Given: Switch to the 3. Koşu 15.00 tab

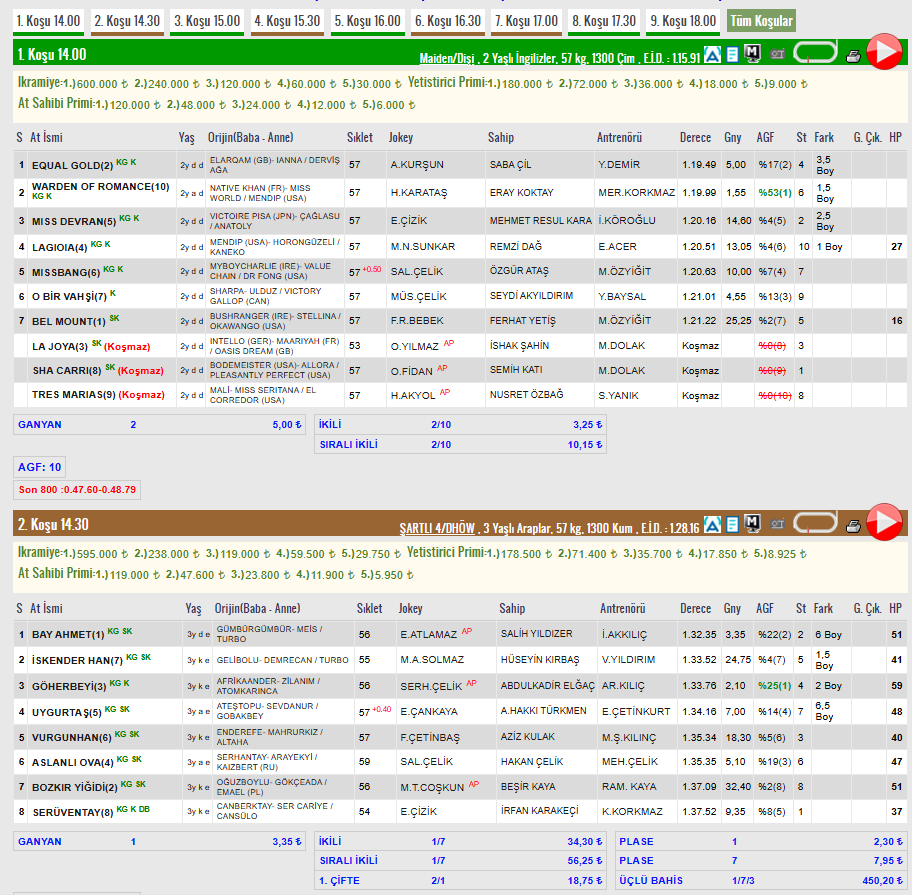Looking at the screenshot, I should 207,22.
